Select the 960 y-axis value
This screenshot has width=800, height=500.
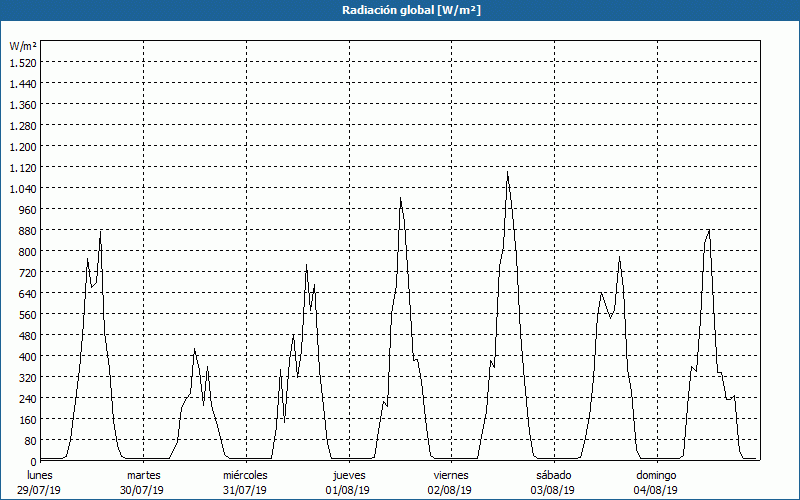pyautogui.click(x=28, y=210)
